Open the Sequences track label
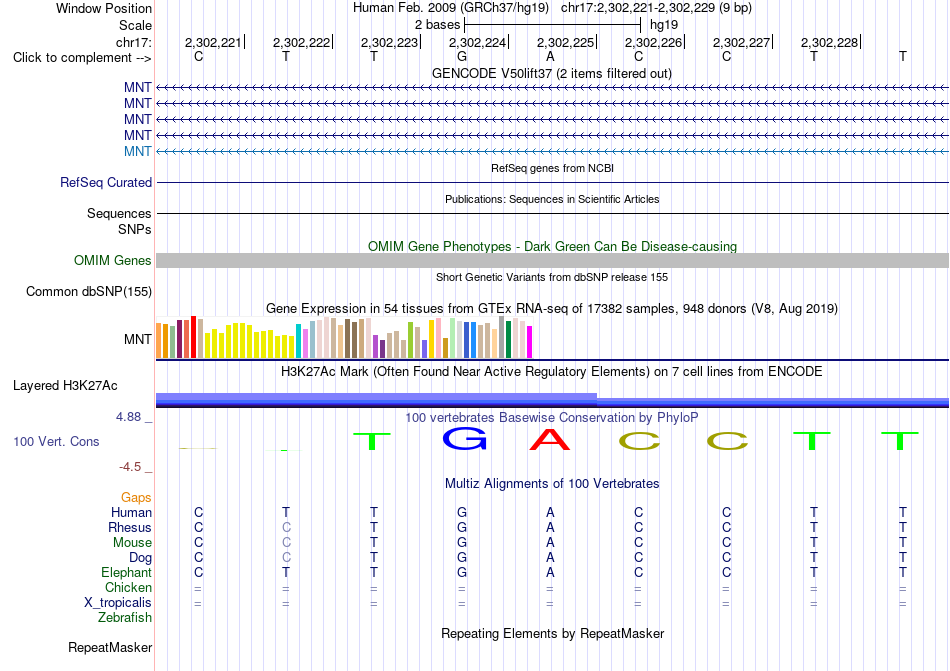 (x=119, y=213)
